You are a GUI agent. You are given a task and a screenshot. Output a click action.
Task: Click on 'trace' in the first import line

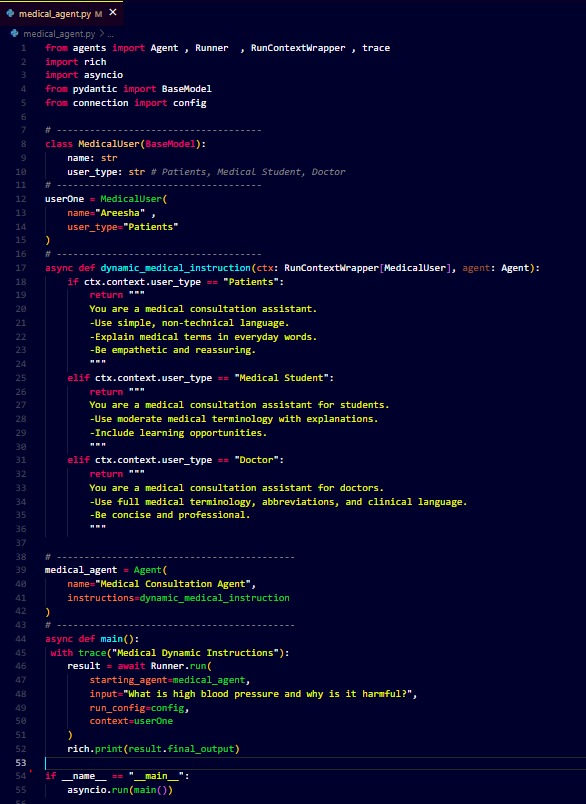click(376, 48)
